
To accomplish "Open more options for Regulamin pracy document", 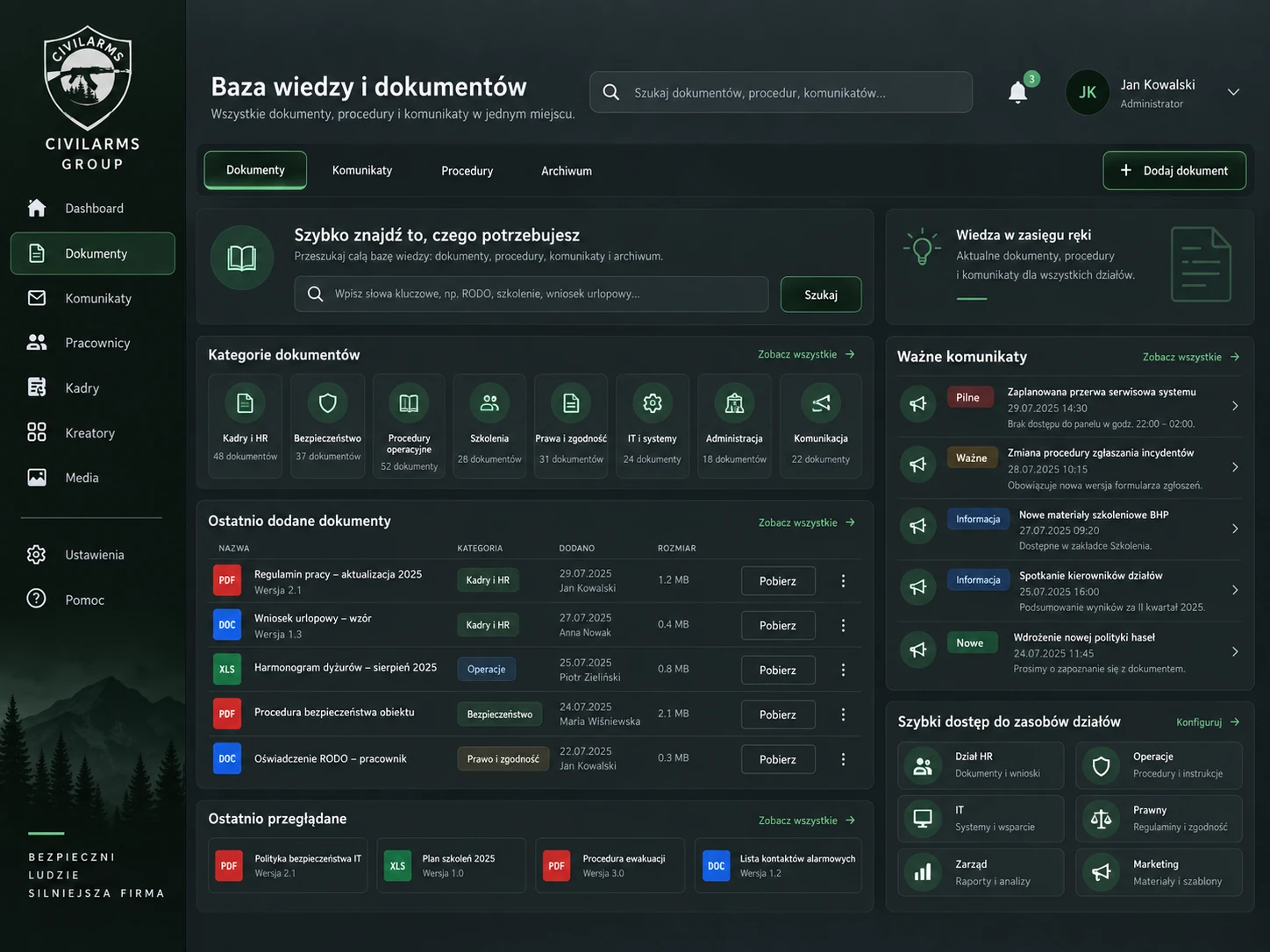I will point(843,581).
